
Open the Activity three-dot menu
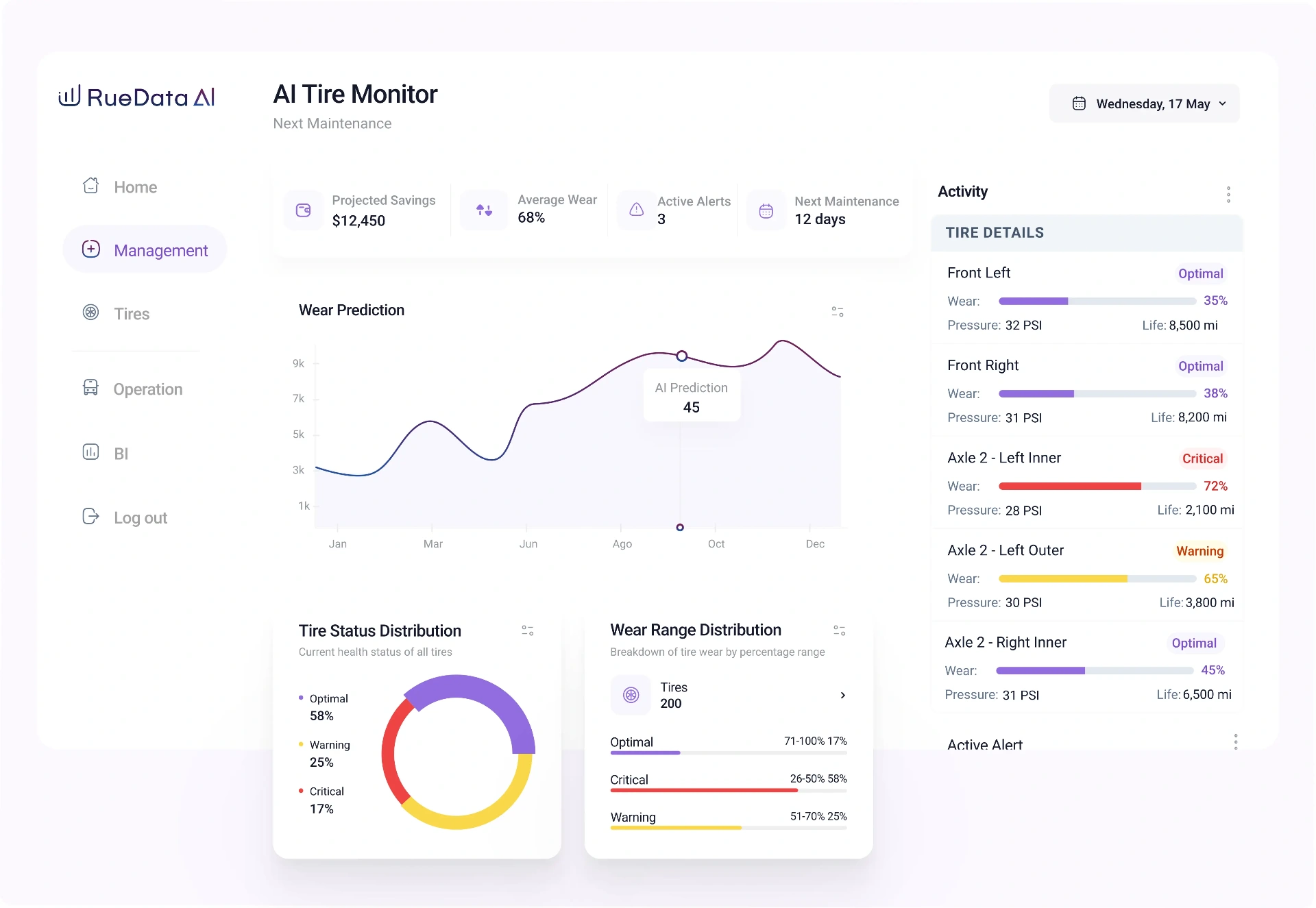(1228, 195)
